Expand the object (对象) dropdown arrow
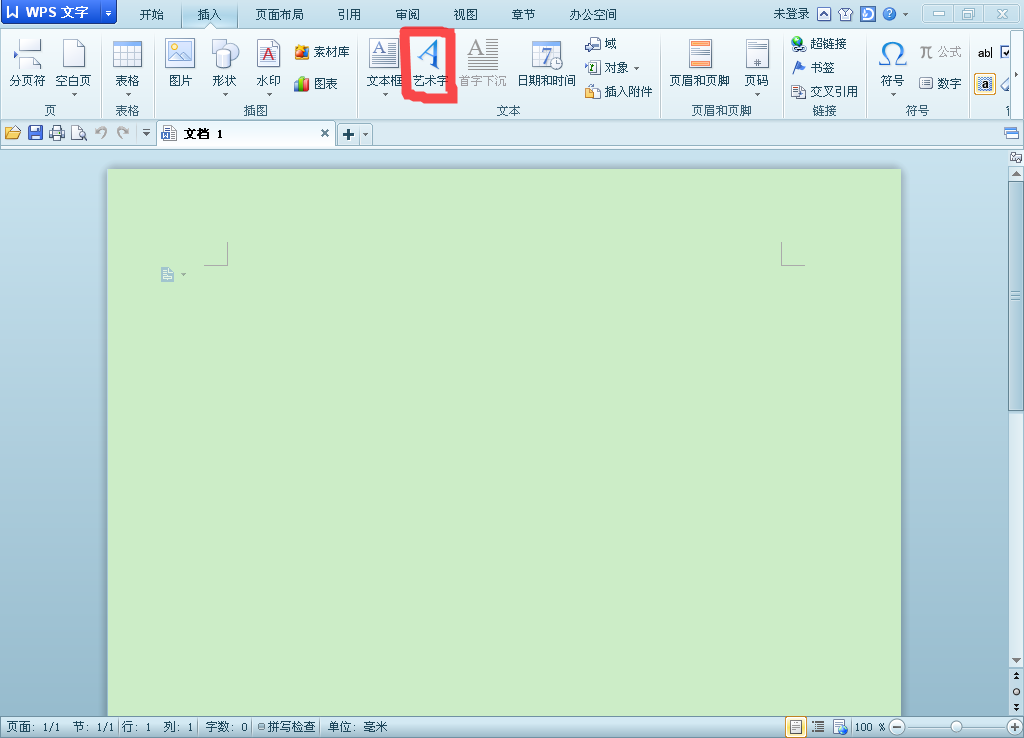This screenshot has width=1024, height=738. coord(636,68)
